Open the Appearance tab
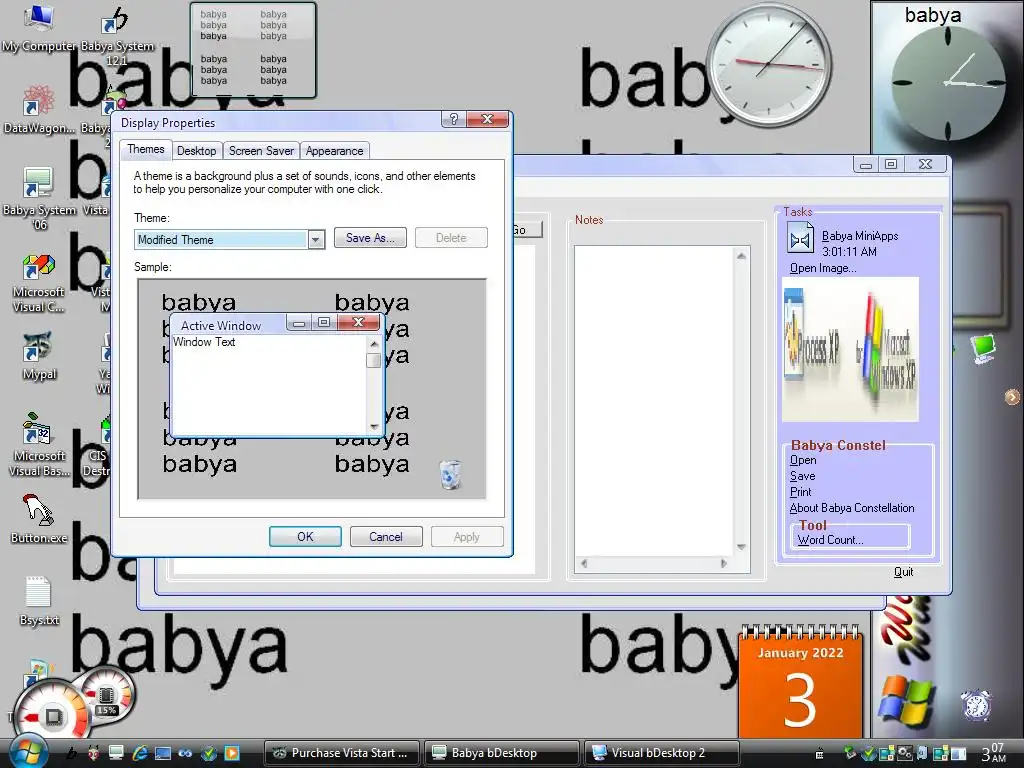 (x=334, y=151)
